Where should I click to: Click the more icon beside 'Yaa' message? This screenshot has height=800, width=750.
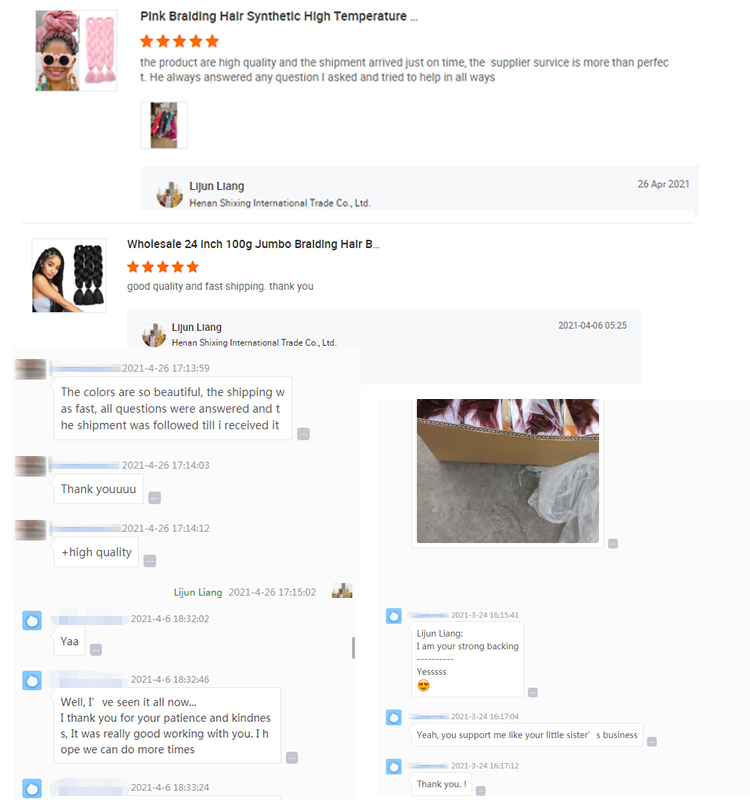tap(95, 649)
